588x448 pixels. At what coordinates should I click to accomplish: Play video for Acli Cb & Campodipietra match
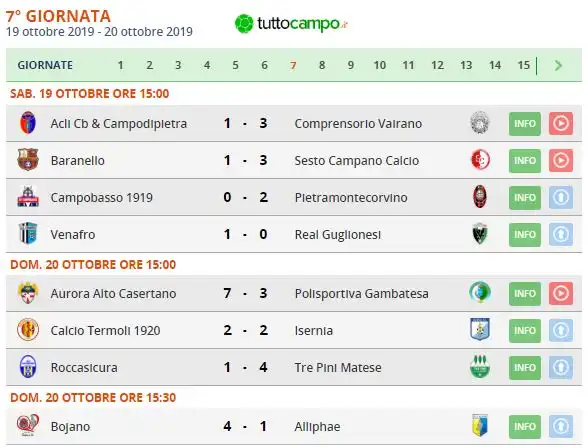pos(561,123)
